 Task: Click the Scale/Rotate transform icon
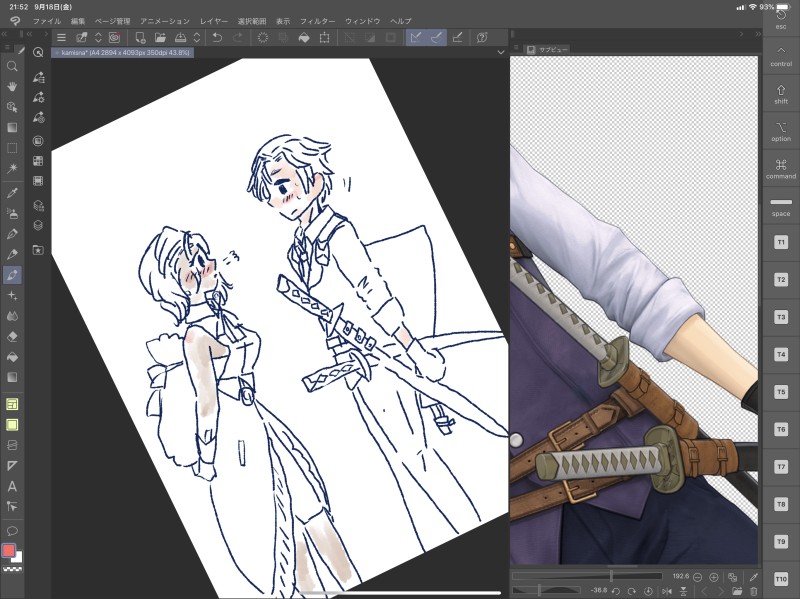coord(324,37)
